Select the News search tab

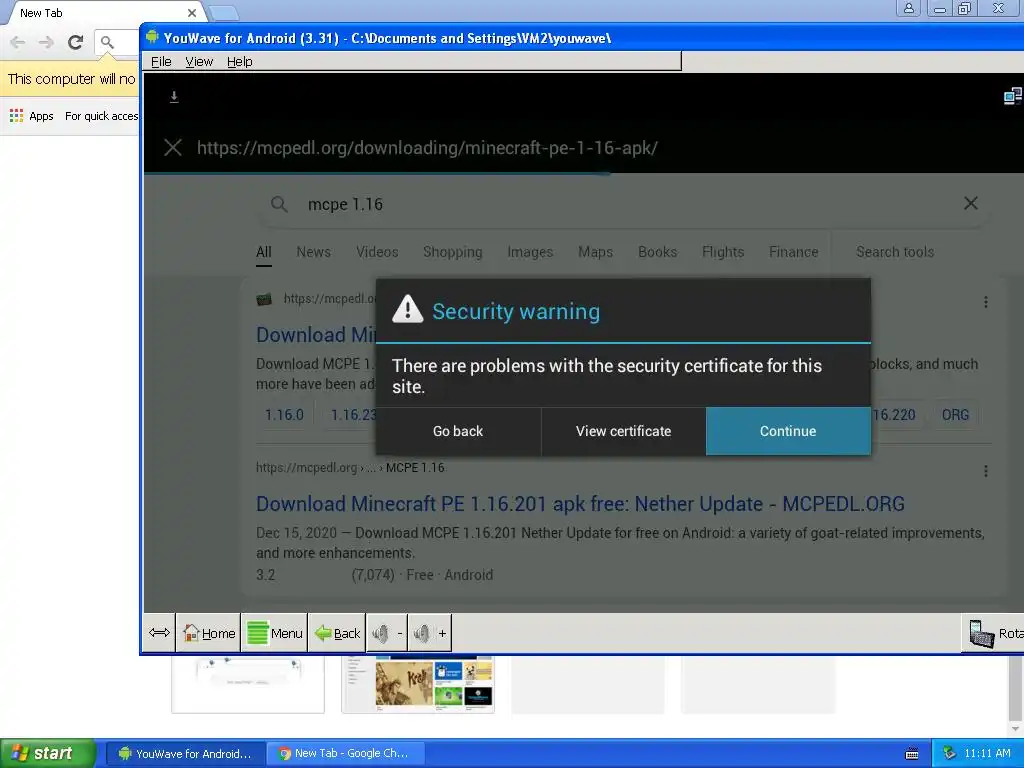(x=313, y=252)
